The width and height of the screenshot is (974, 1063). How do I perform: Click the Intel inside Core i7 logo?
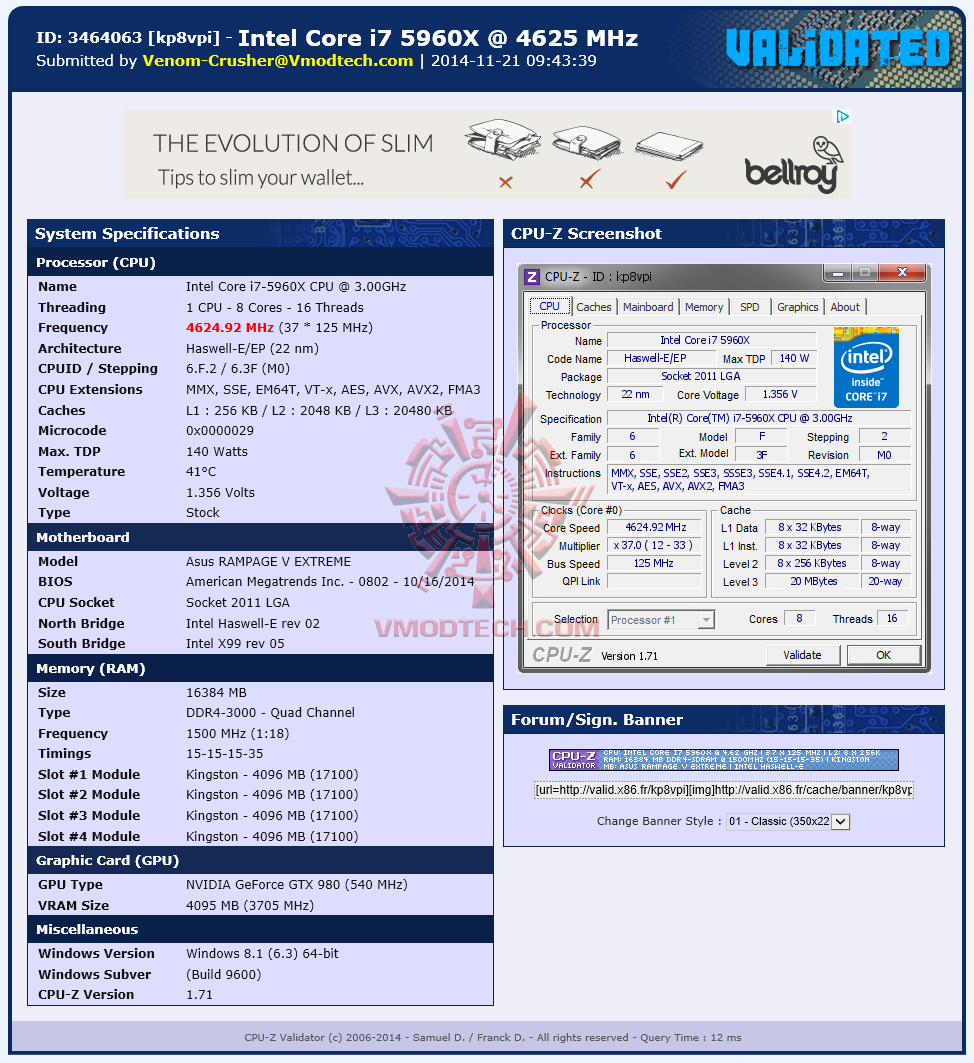[x=866, y=367]
